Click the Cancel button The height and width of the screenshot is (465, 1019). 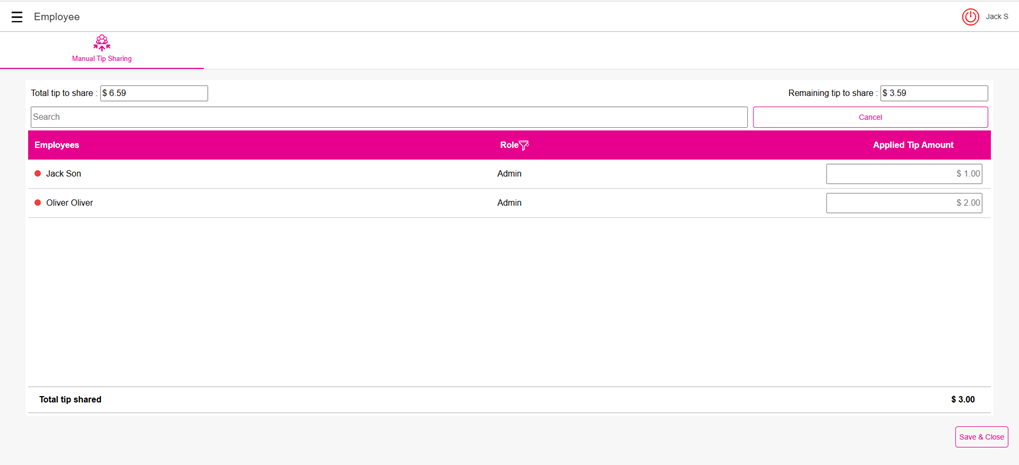(870, 117)
